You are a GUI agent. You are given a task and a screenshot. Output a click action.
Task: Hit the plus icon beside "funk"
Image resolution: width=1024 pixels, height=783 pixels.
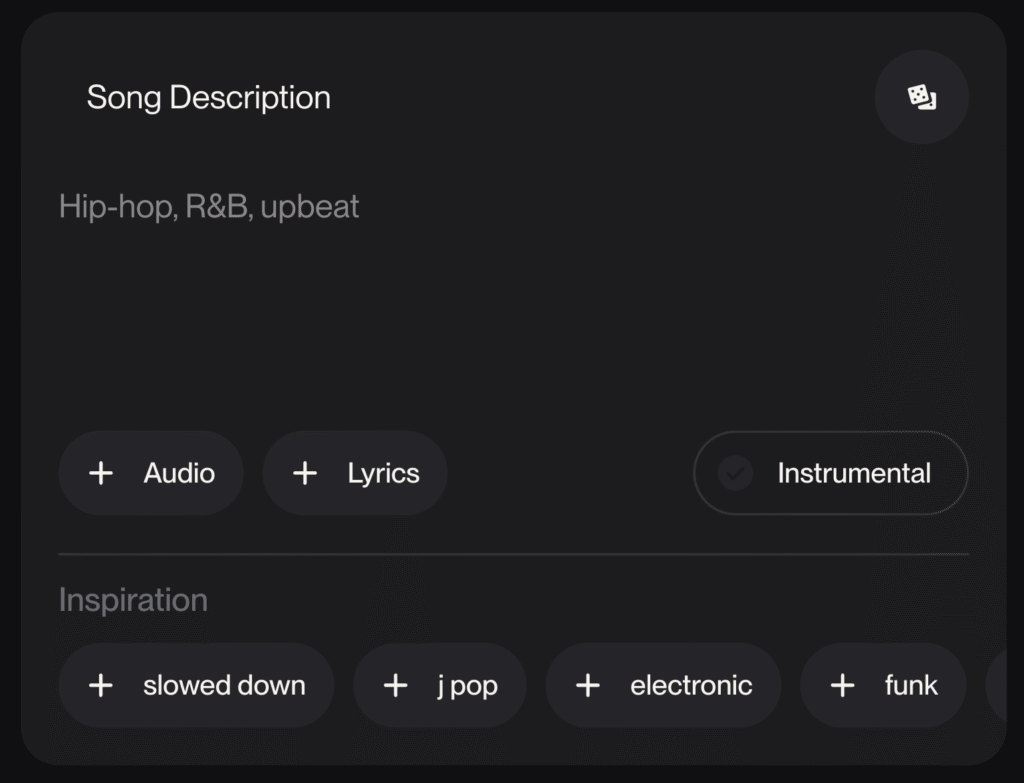pyautogui.click(x=843, y=685)
